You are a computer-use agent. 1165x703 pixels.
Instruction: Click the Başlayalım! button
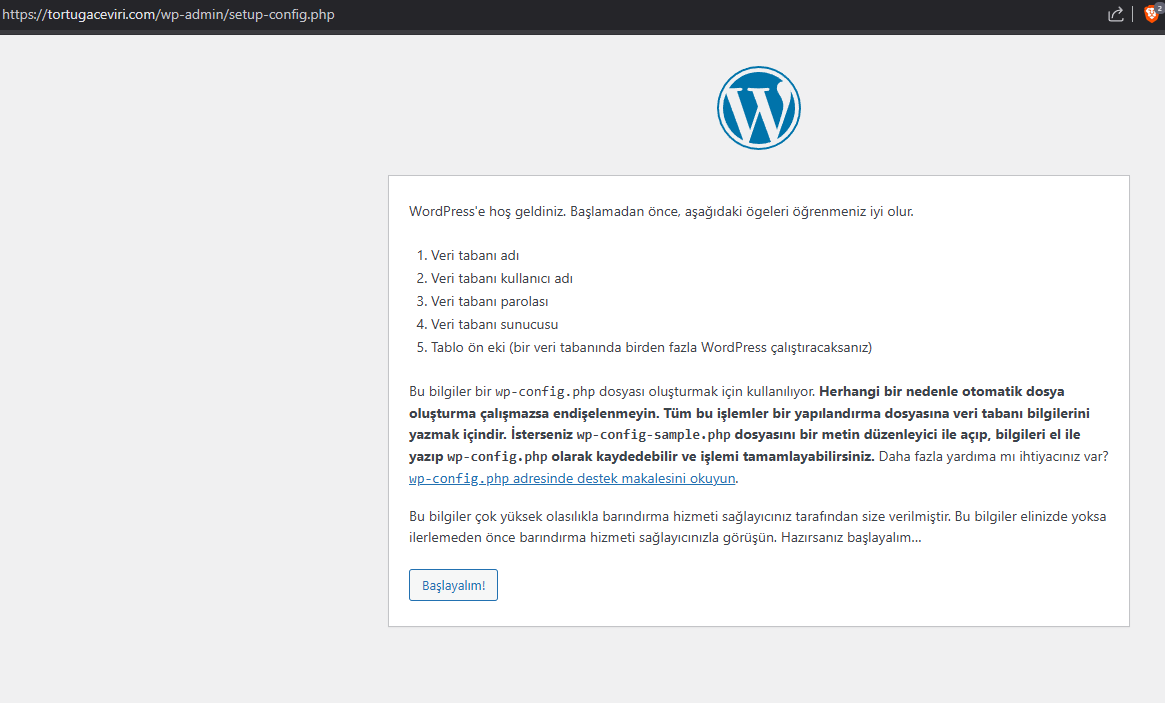point(453,585)
